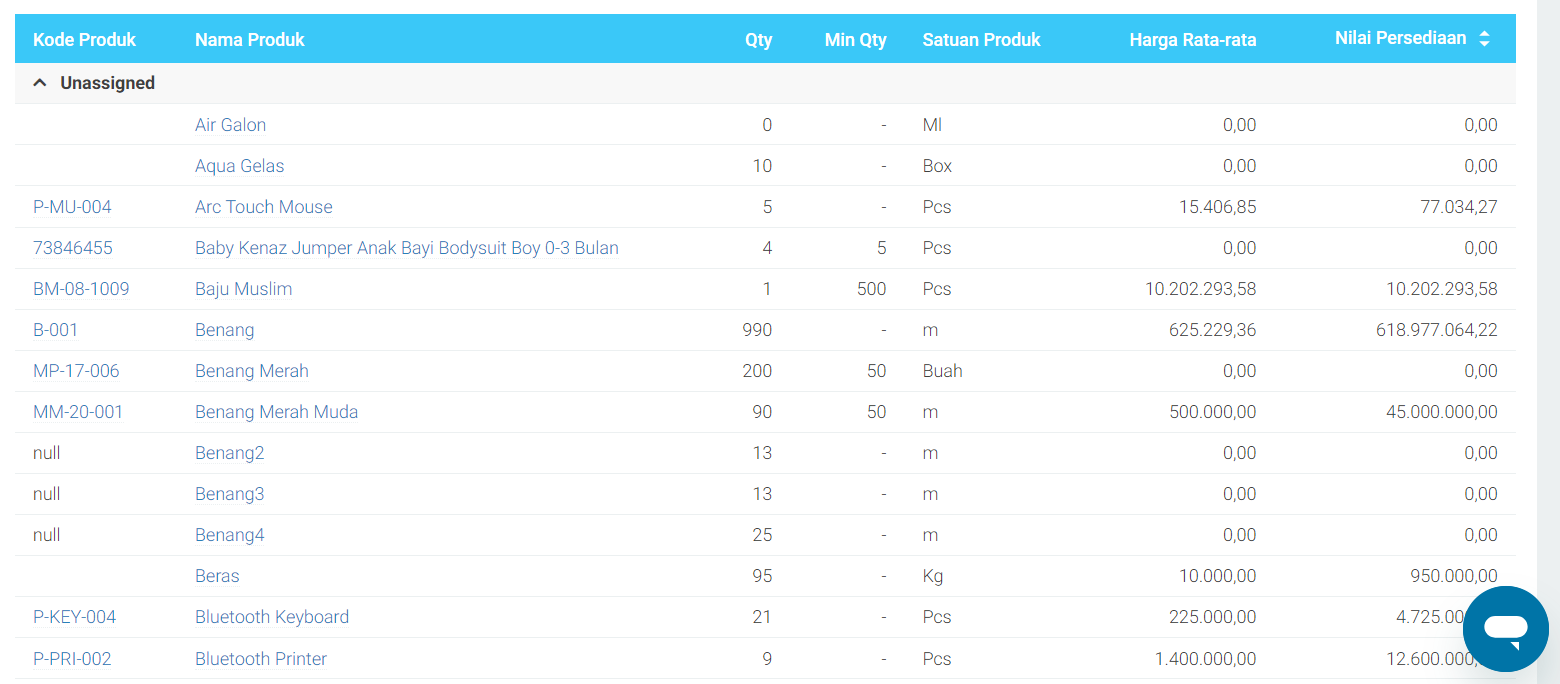The width and height of the screenshot is (1560, 684).
Task: Open Benang2 product link
Action: (229, 453)
